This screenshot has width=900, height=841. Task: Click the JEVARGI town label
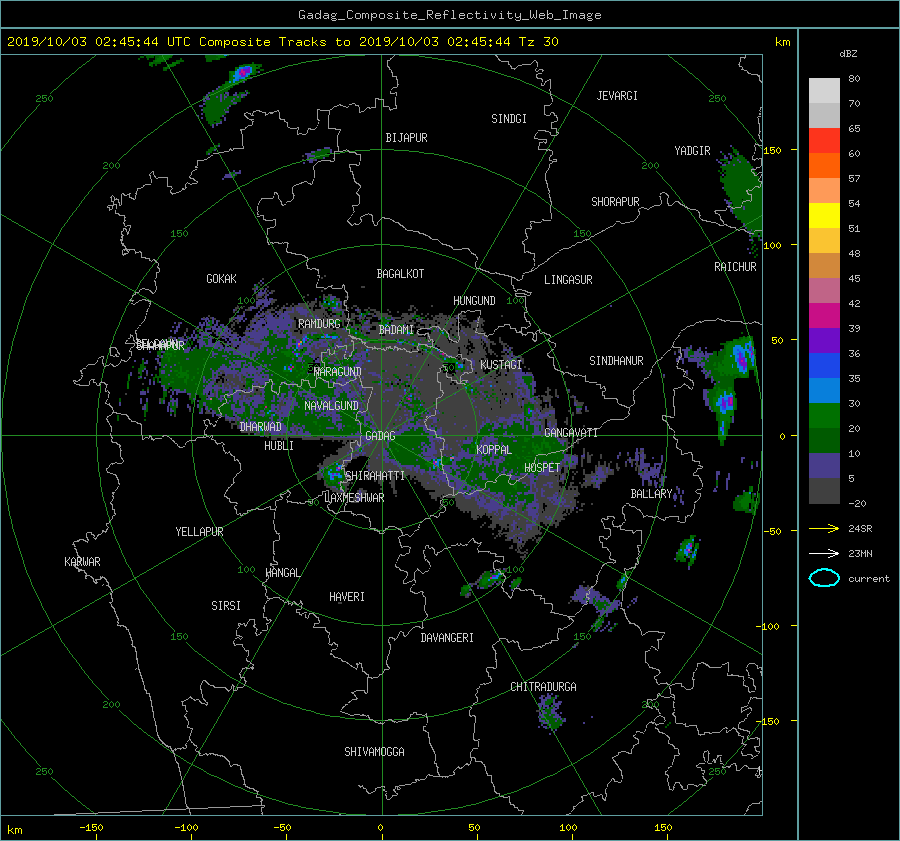pos(617,96)
